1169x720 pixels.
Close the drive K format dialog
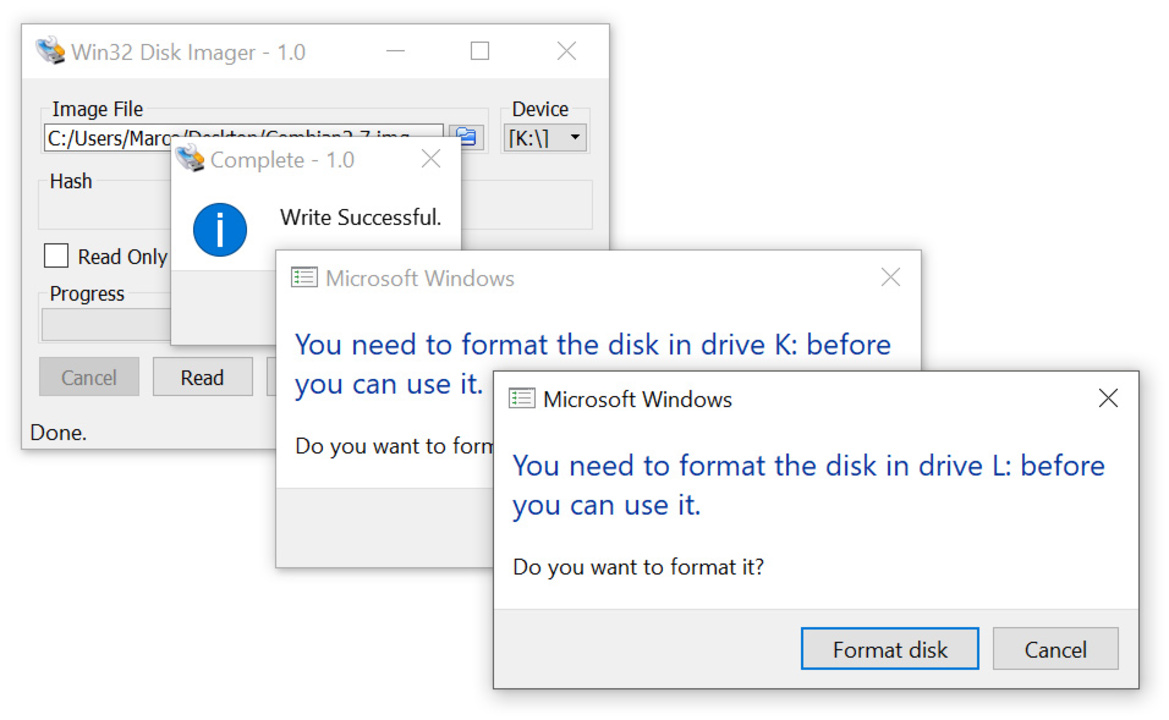point(890,277)
